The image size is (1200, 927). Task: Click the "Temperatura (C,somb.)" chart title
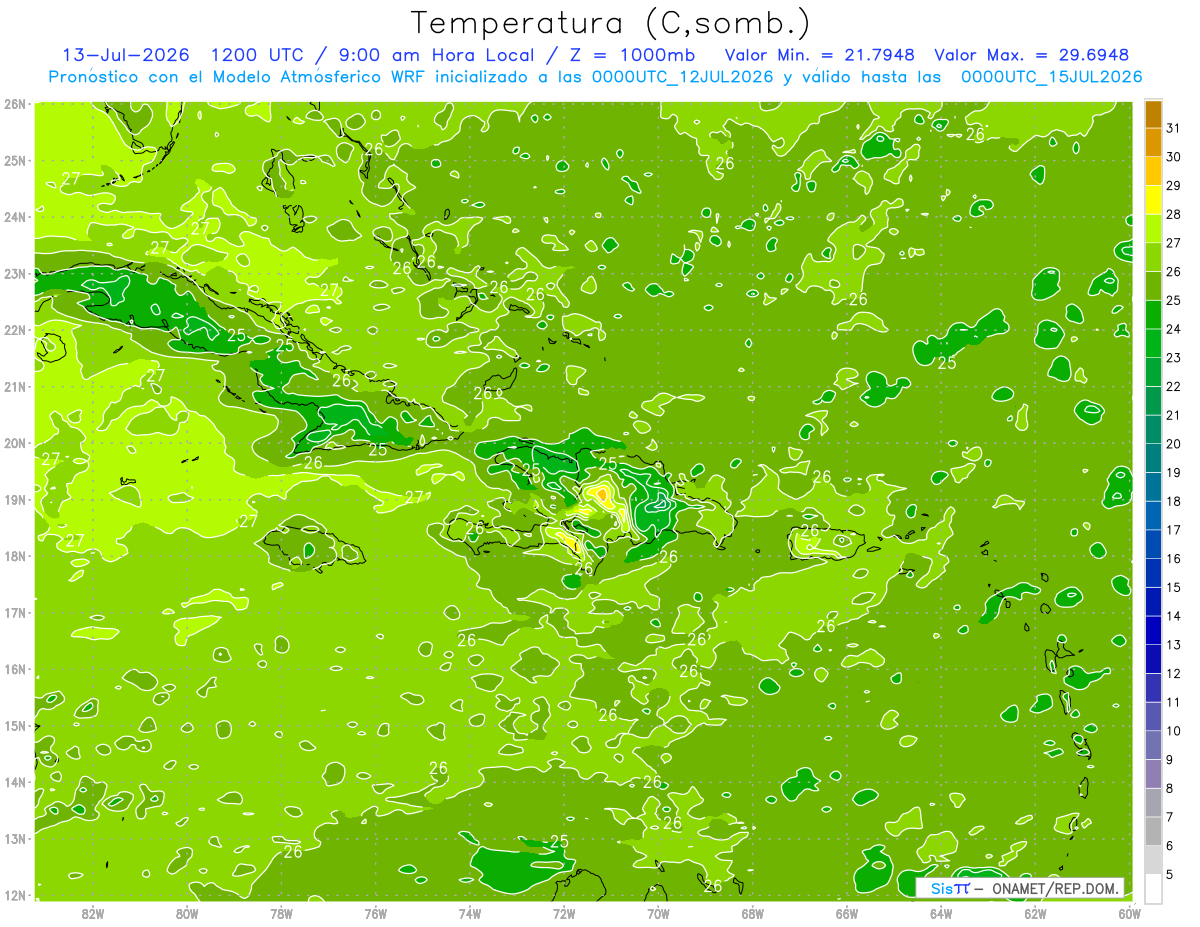(x=611, y=23)
